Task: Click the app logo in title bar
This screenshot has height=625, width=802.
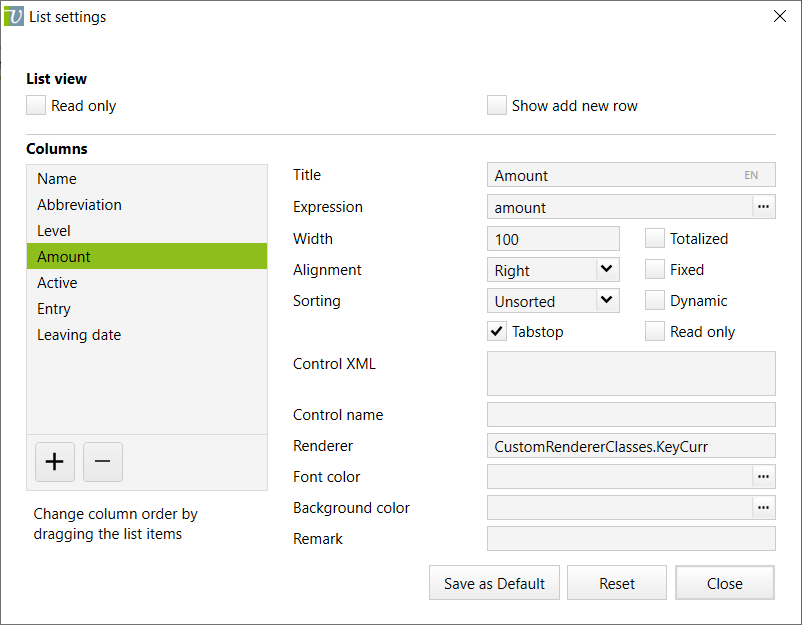Action: coord(14,16)
